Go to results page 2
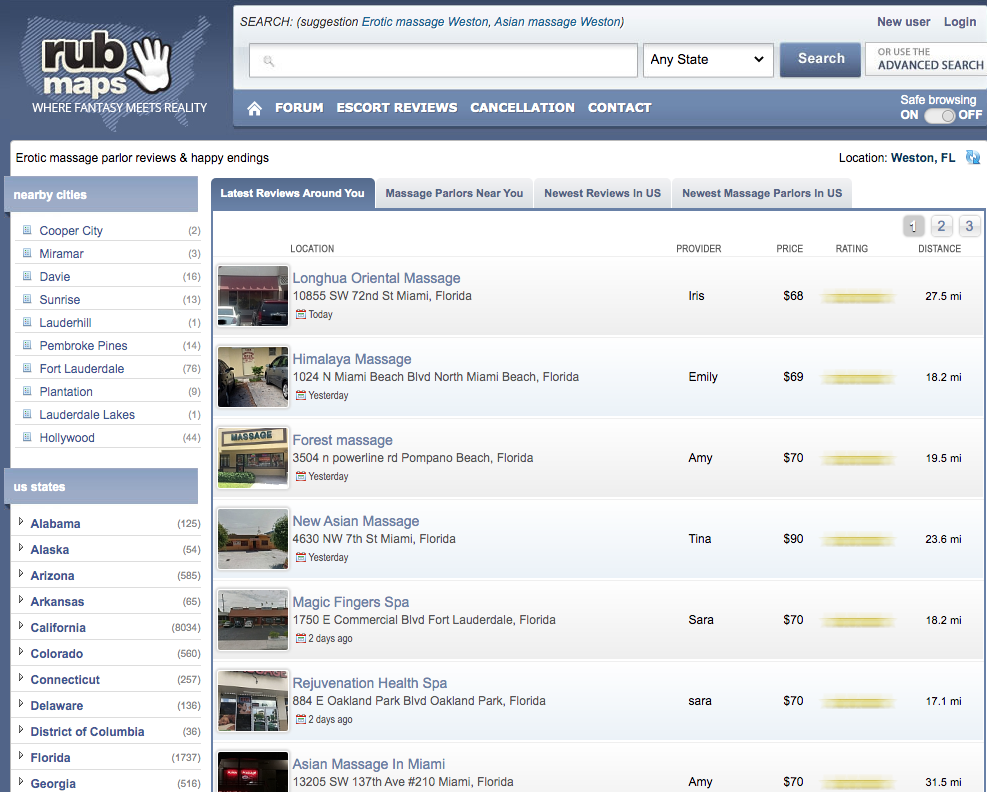 (x=941, y=225)
